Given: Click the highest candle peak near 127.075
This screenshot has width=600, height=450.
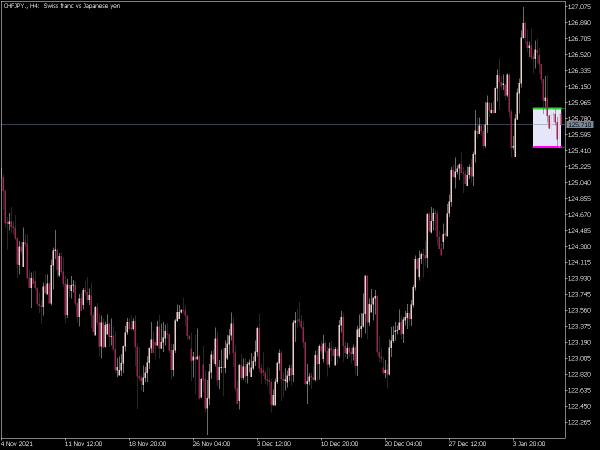Looking at the screenshot, I should coord(523,10).
